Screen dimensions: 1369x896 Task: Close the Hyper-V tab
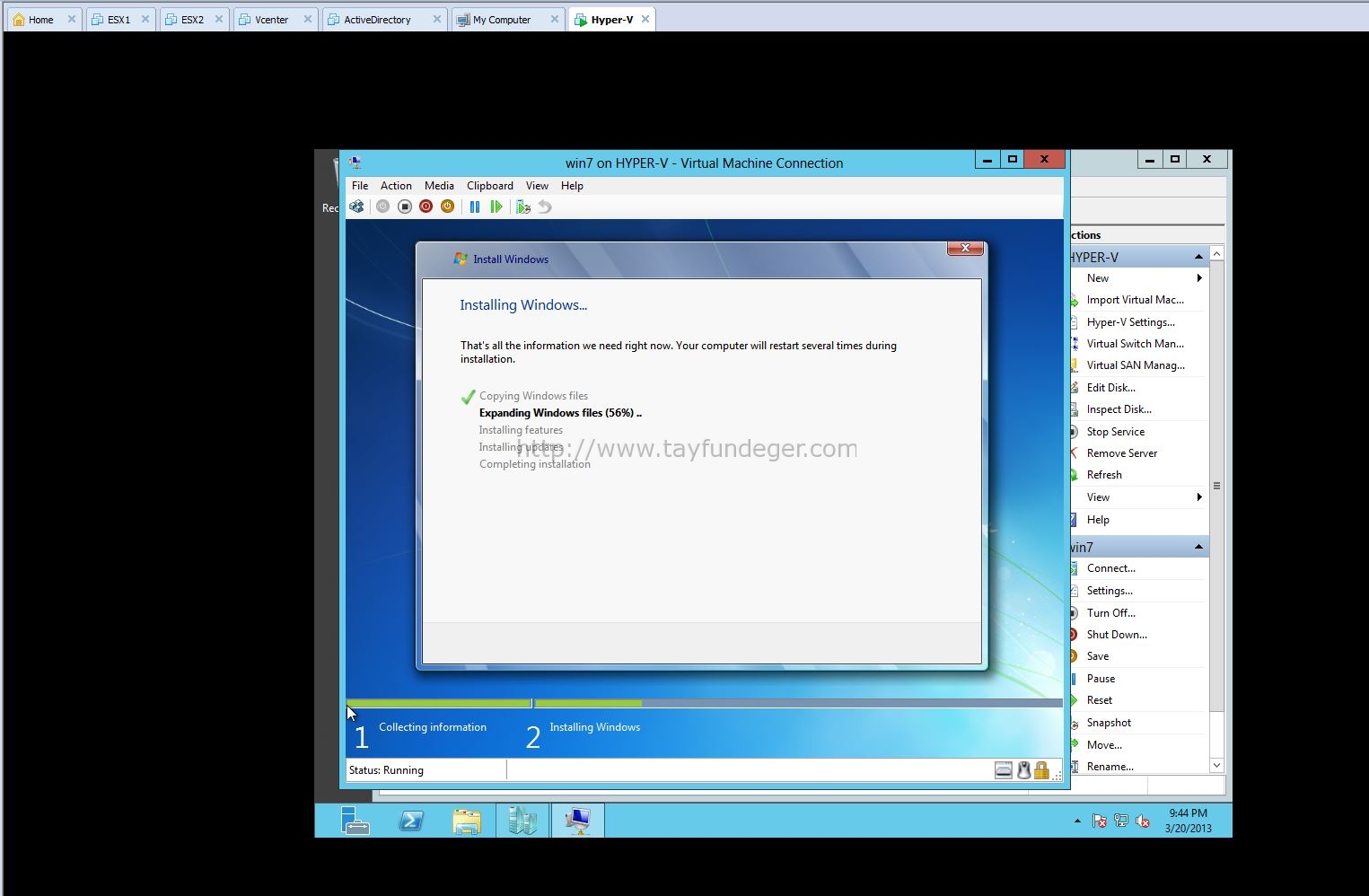pos(645,19)
